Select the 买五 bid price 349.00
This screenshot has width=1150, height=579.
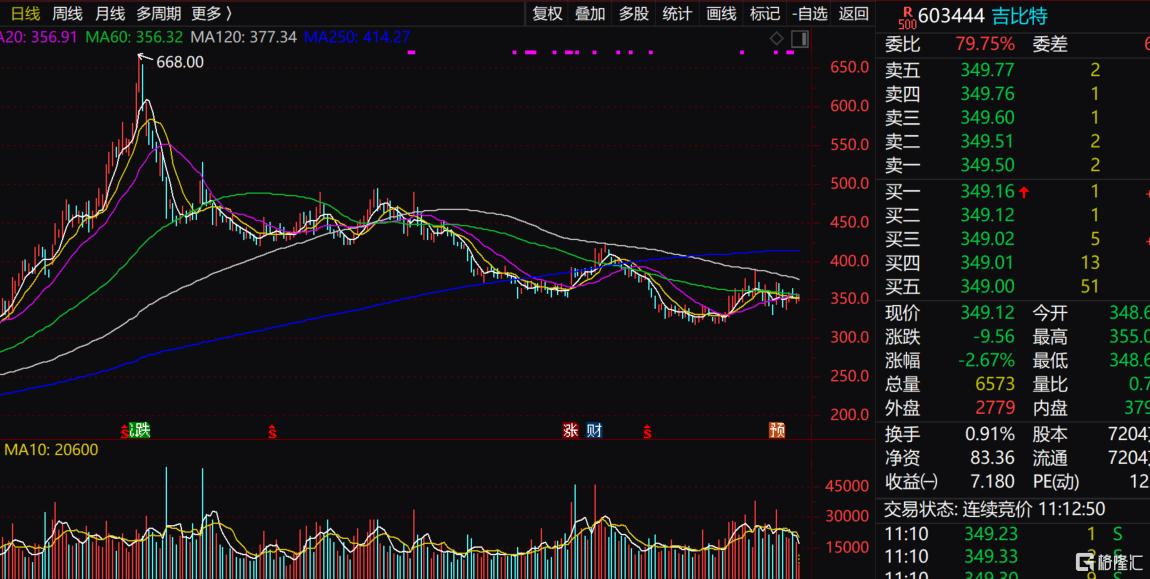pos(987,286)
